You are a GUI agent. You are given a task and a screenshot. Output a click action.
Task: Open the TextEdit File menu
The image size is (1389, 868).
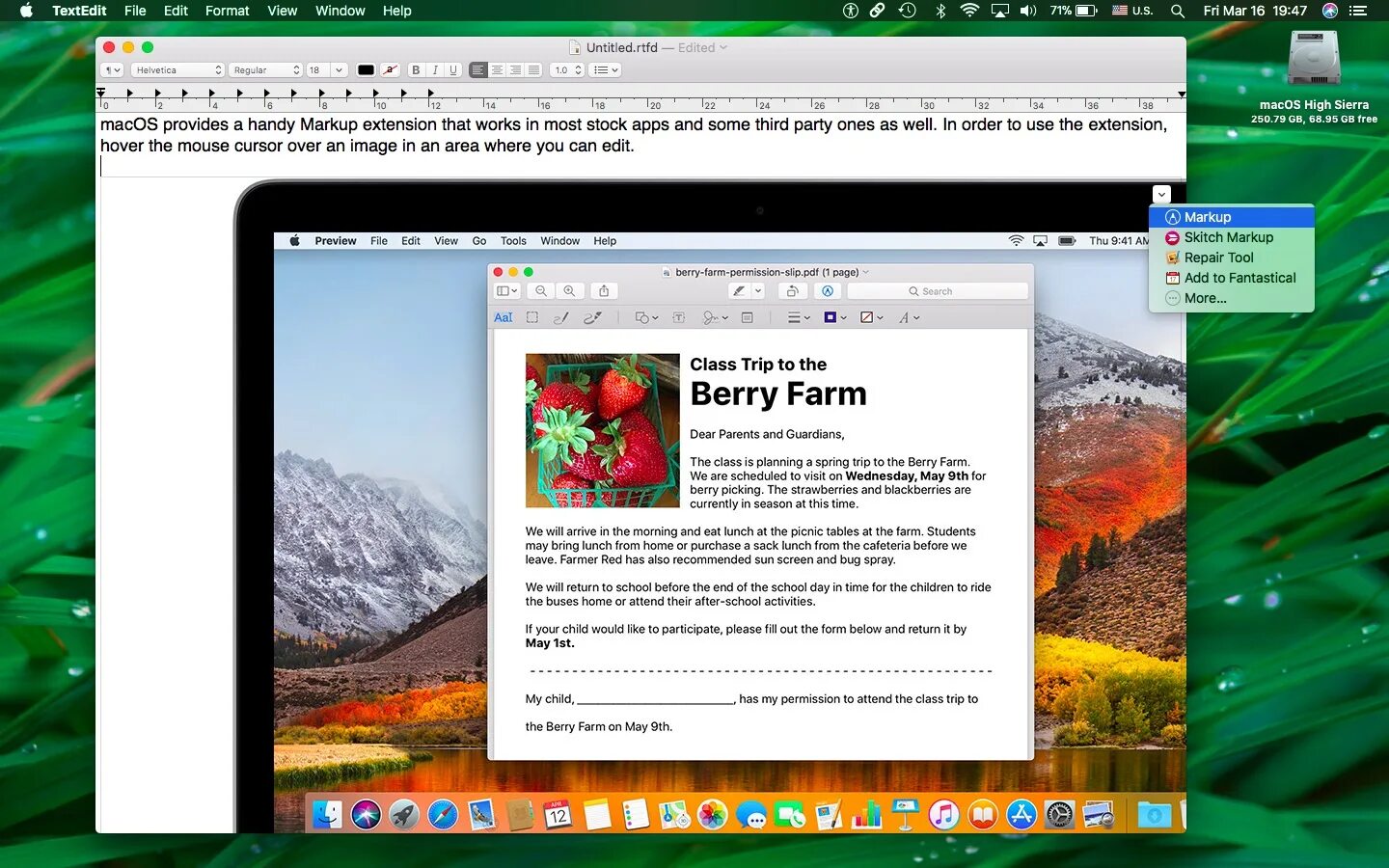[135, 11]
